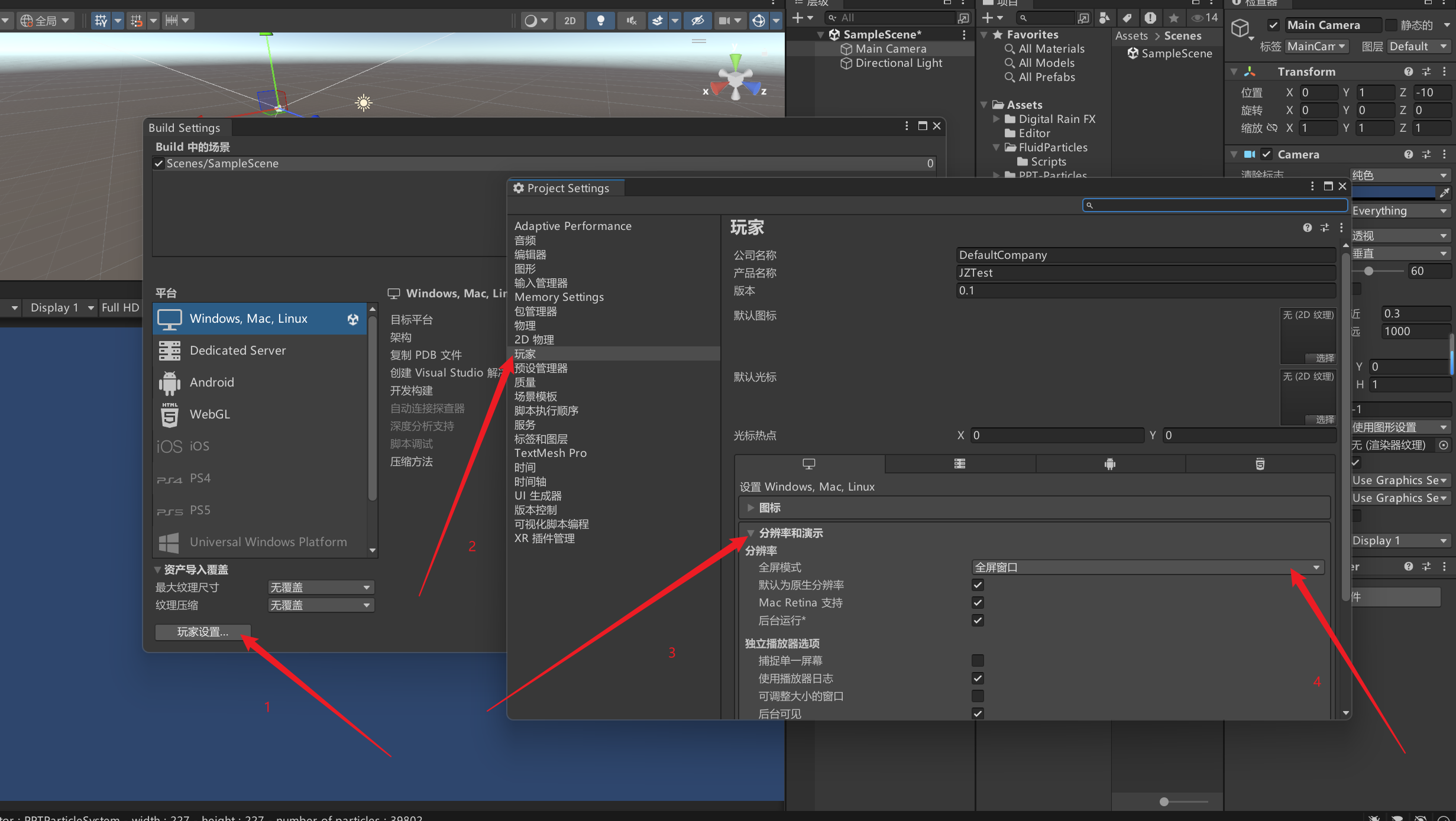Select the Android platform settings tab icon
Screen dimensions: 1456x821
[1110, 464]
